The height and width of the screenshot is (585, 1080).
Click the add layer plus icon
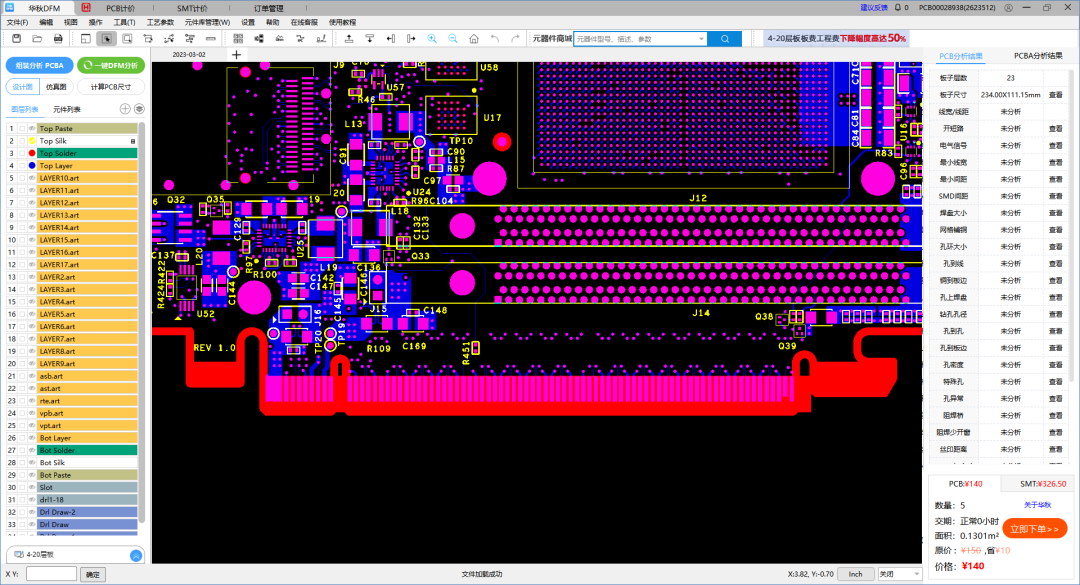[125, 108]
